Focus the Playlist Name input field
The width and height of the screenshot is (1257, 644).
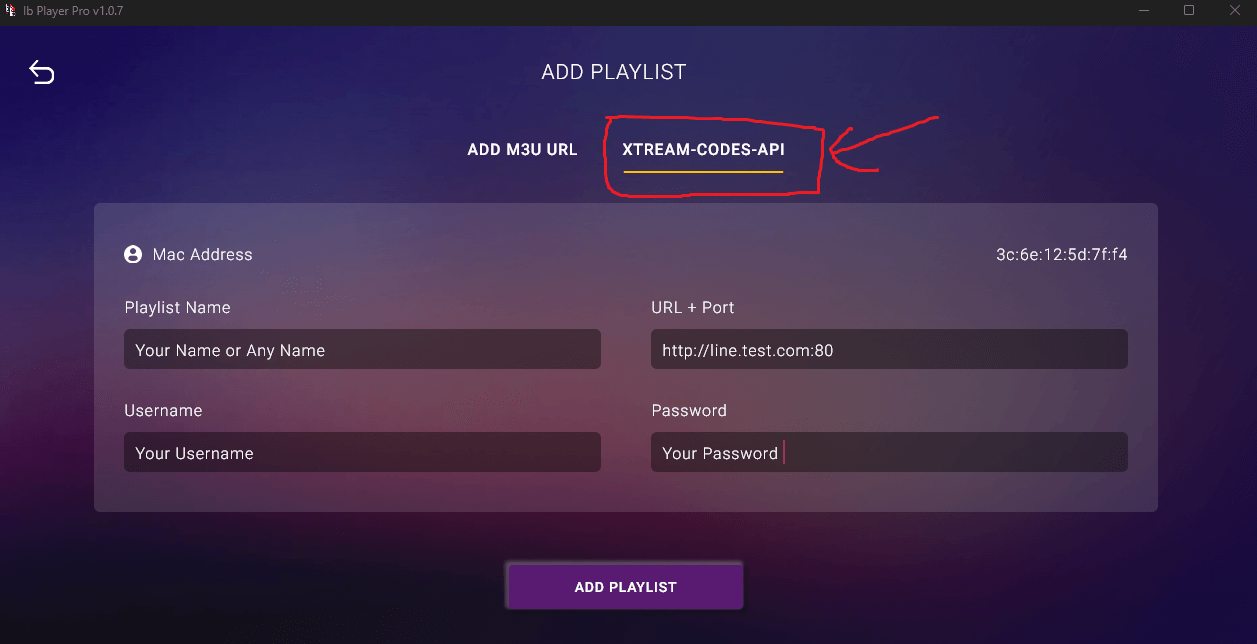362,350
